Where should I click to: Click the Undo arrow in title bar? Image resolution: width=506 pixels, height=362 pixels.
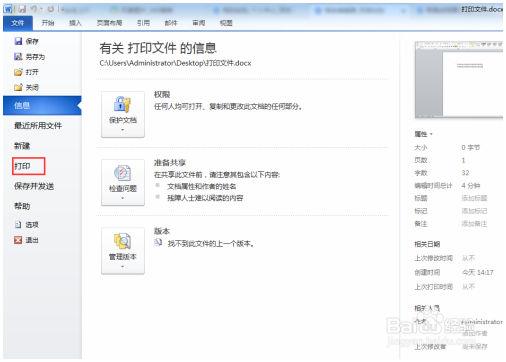point(34,9)
